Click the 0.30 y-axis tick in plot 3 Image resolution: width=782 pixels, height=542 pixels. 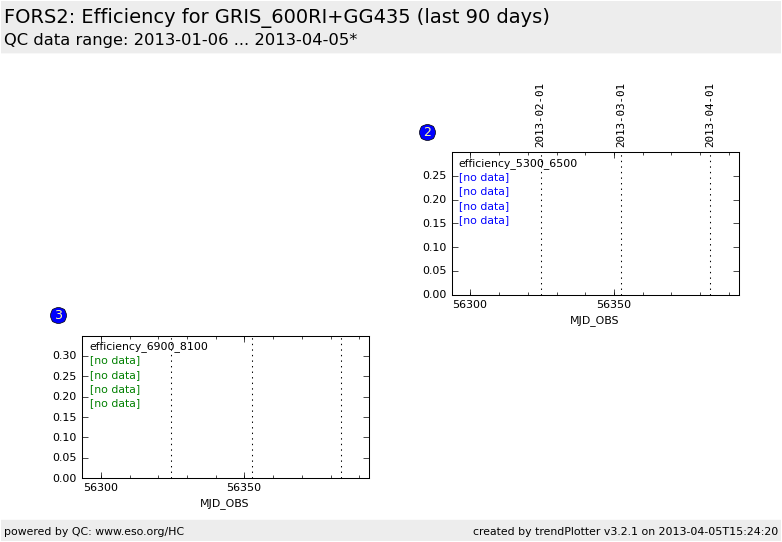(x=65, y=356)
